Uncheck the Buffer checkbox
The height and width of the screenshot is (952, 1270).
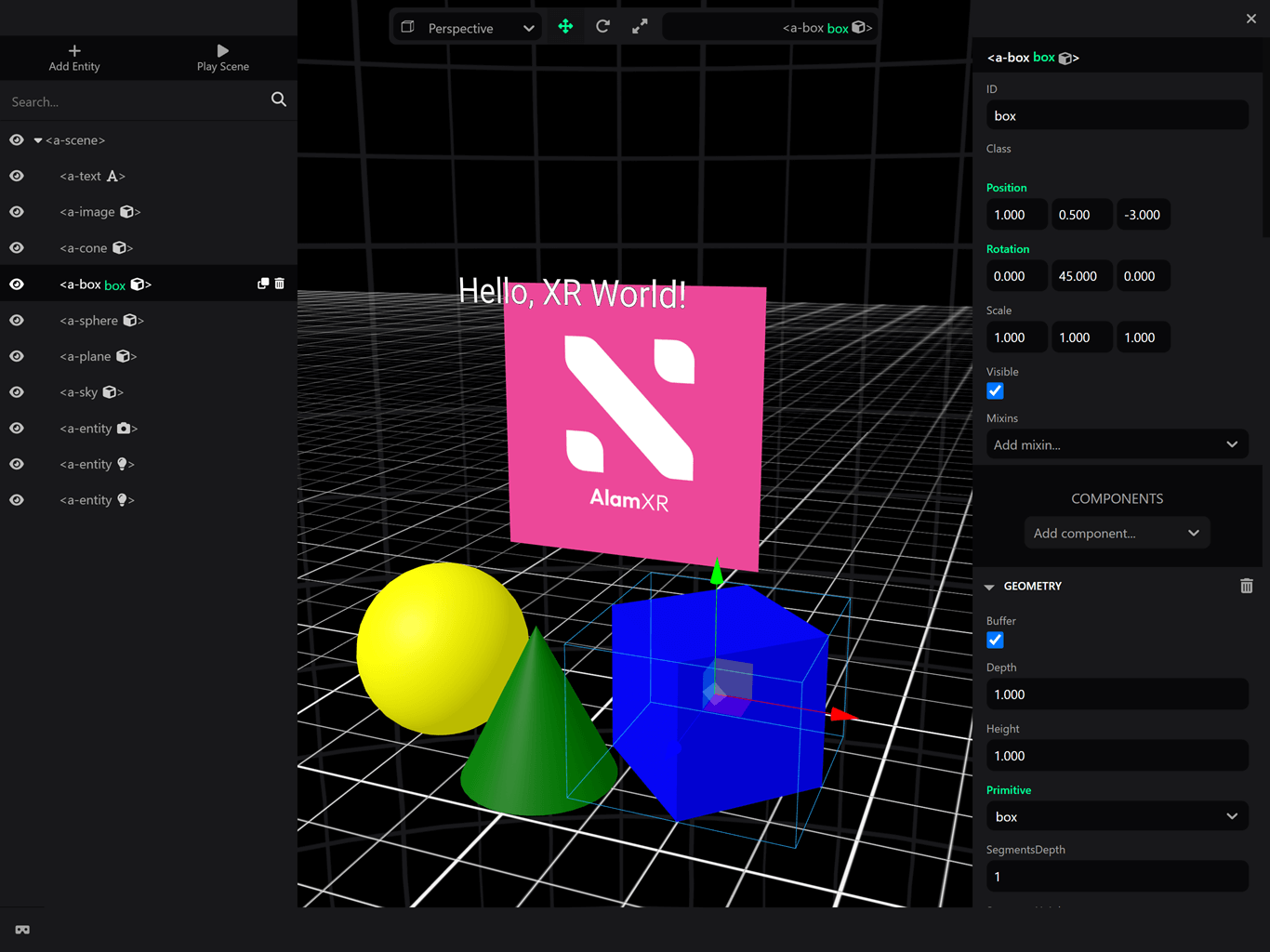(x=995, y=641)
